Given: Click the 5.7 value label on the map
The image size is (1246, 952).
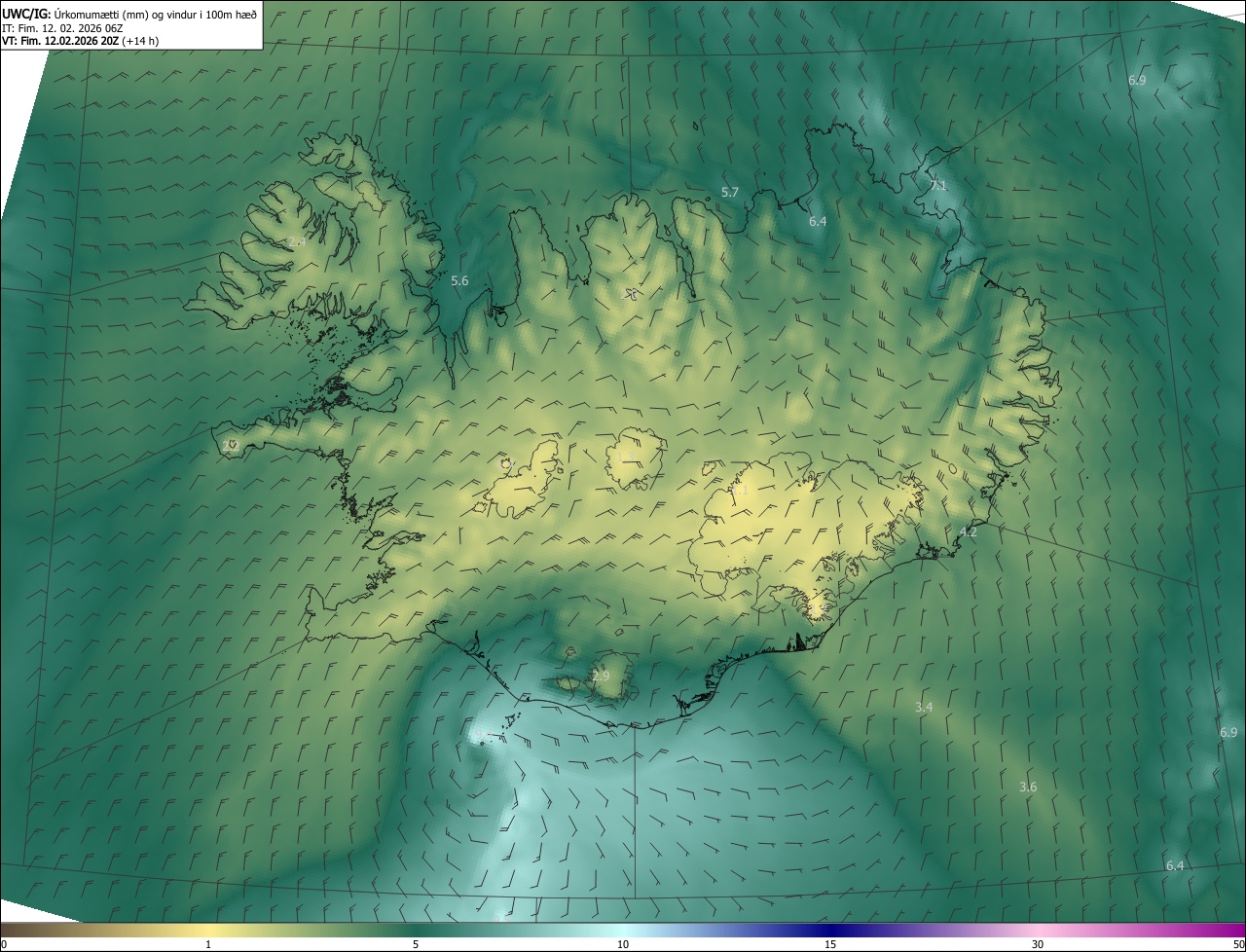Looking at the screenshot, I should coord(730,192).
